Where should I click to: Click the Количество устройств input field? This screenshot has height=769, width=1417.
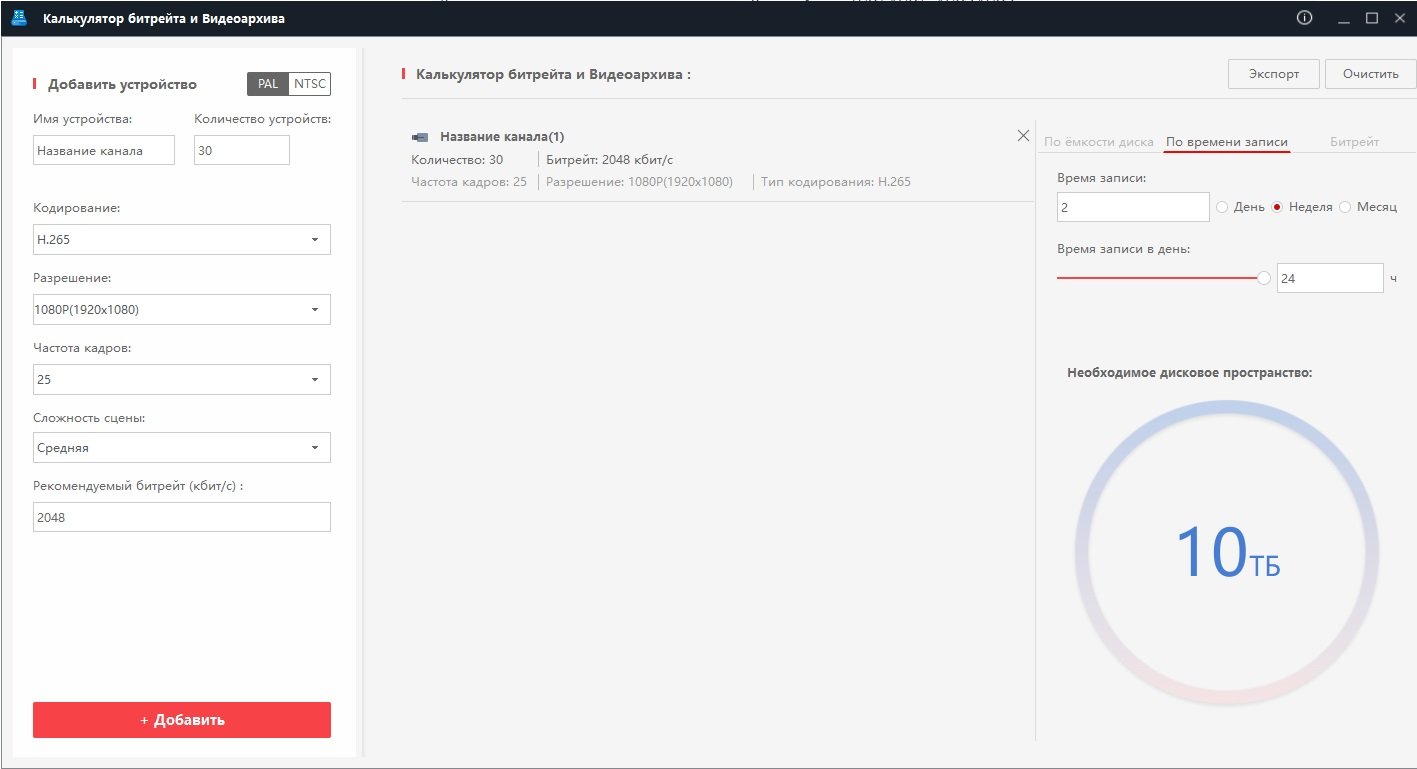pos(242,151)
